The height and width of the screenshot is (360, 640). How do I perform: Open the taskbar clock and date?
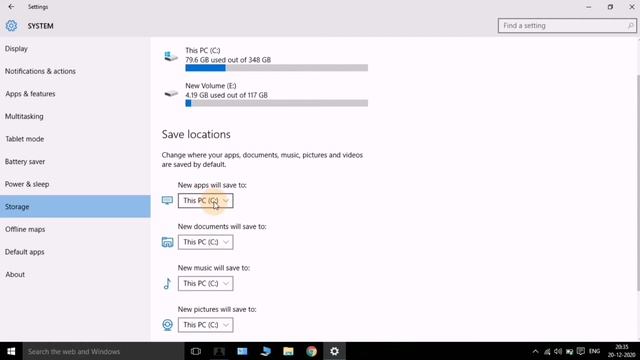point(622,351)
